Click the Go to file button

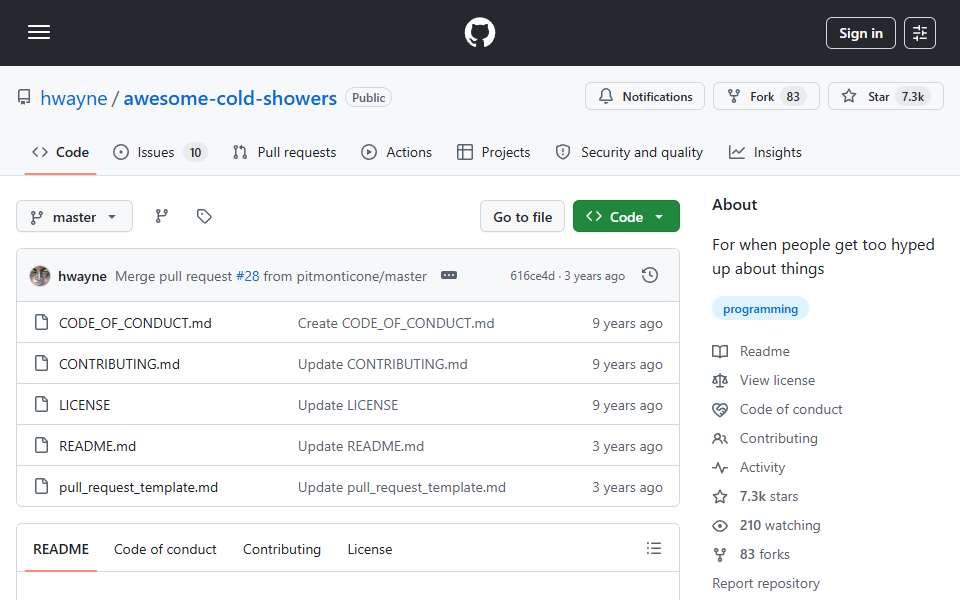[522, 217]
